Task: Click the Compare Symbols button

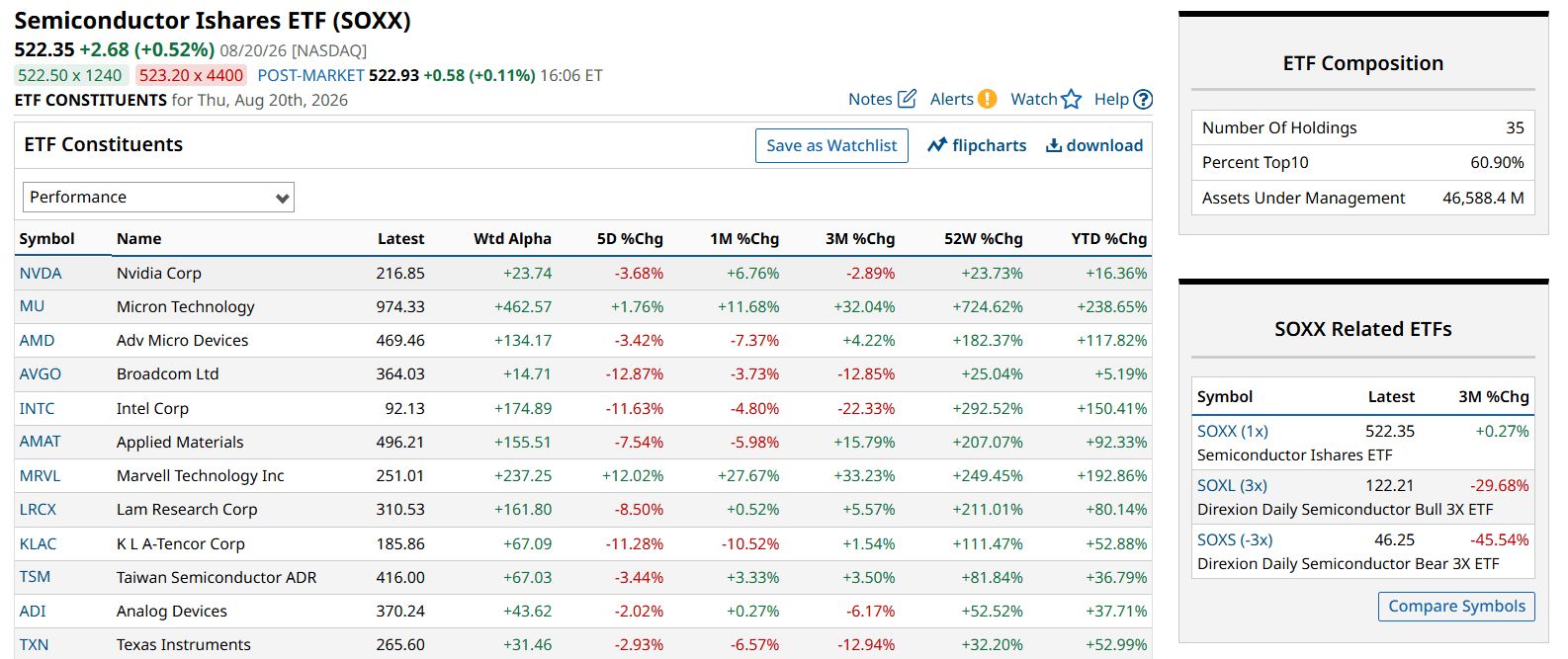Action: [x=1456, y=606]
